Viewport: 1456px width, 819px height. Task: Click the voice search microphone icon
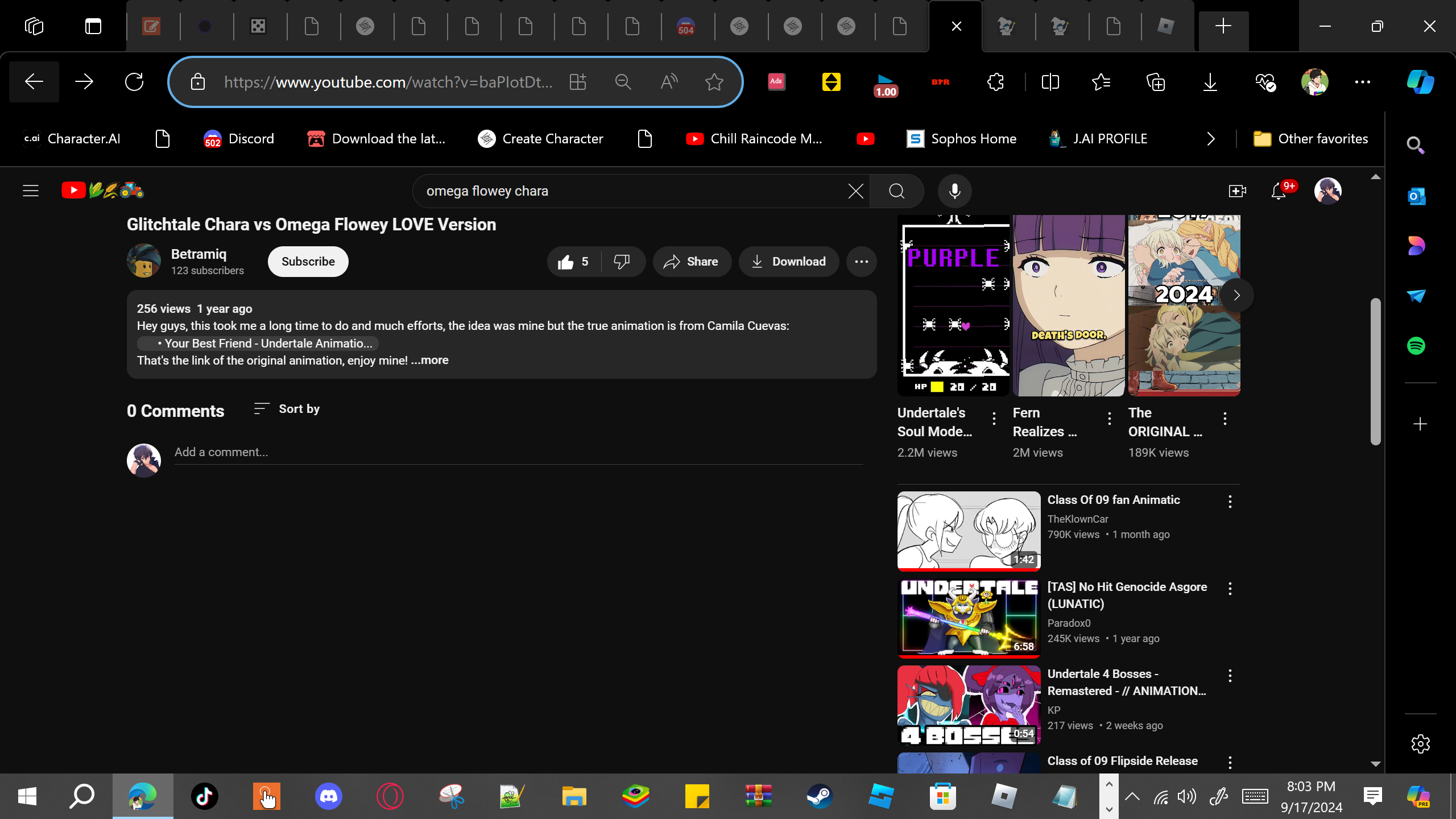954,191
